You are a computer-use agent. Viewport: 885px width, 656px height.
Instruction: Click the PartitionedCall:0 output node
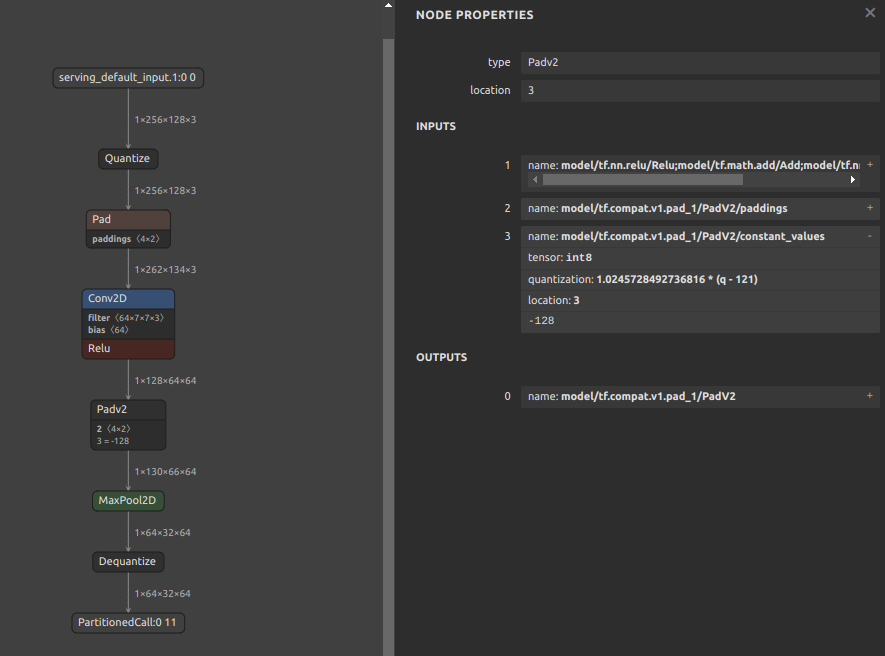[128, 623]
